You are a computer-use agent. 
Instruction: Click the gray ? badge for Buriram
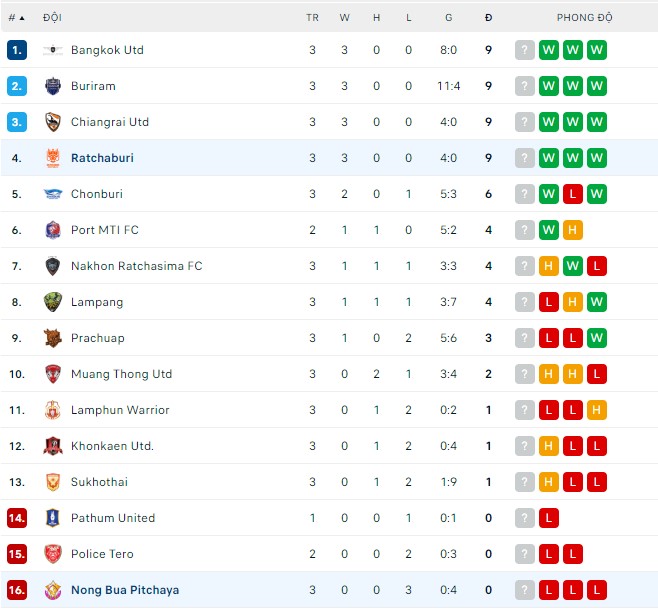point(524,86)
